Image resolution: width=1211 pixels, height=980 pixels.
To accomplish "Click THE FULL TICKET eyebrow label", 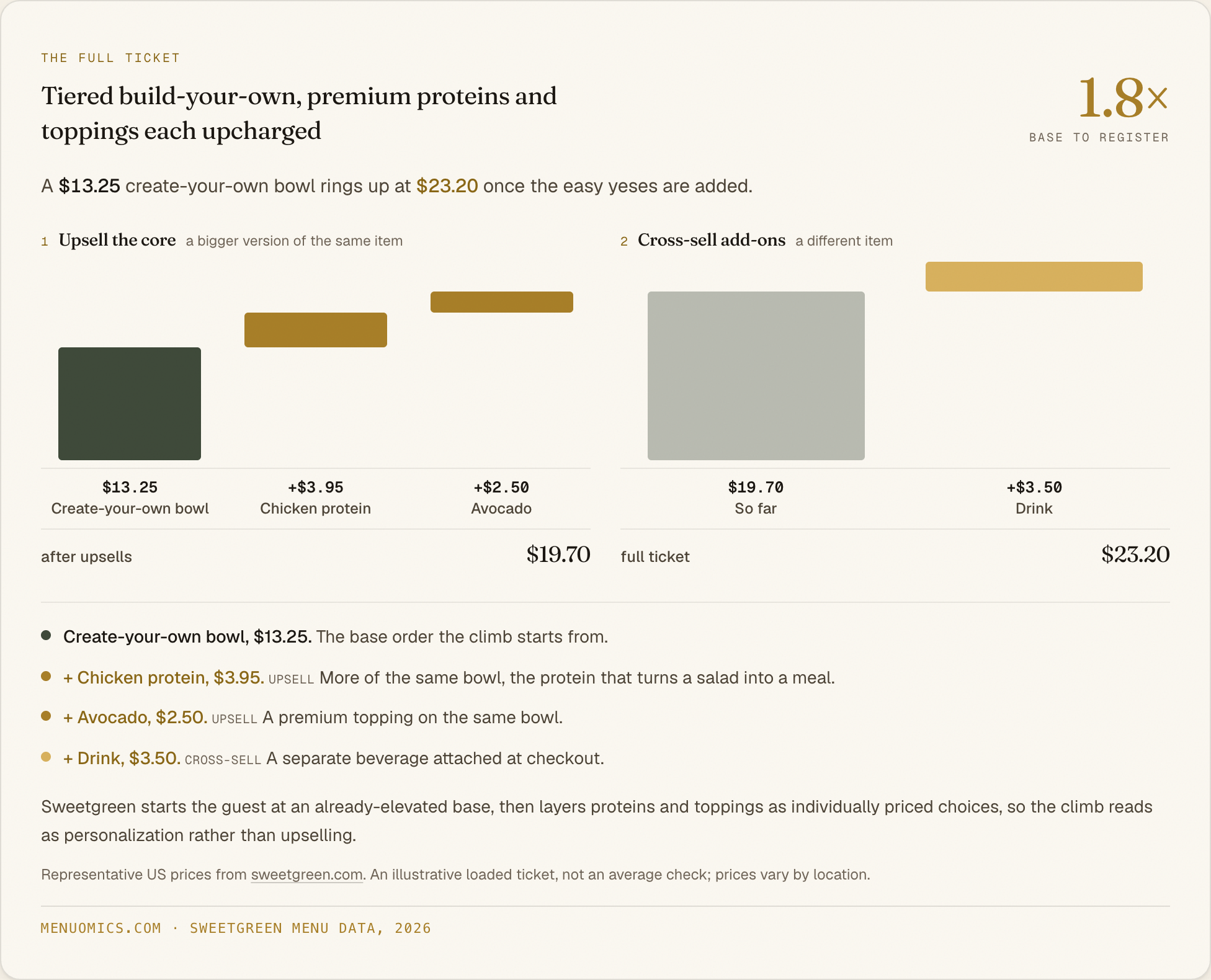I will pos(110,58).
